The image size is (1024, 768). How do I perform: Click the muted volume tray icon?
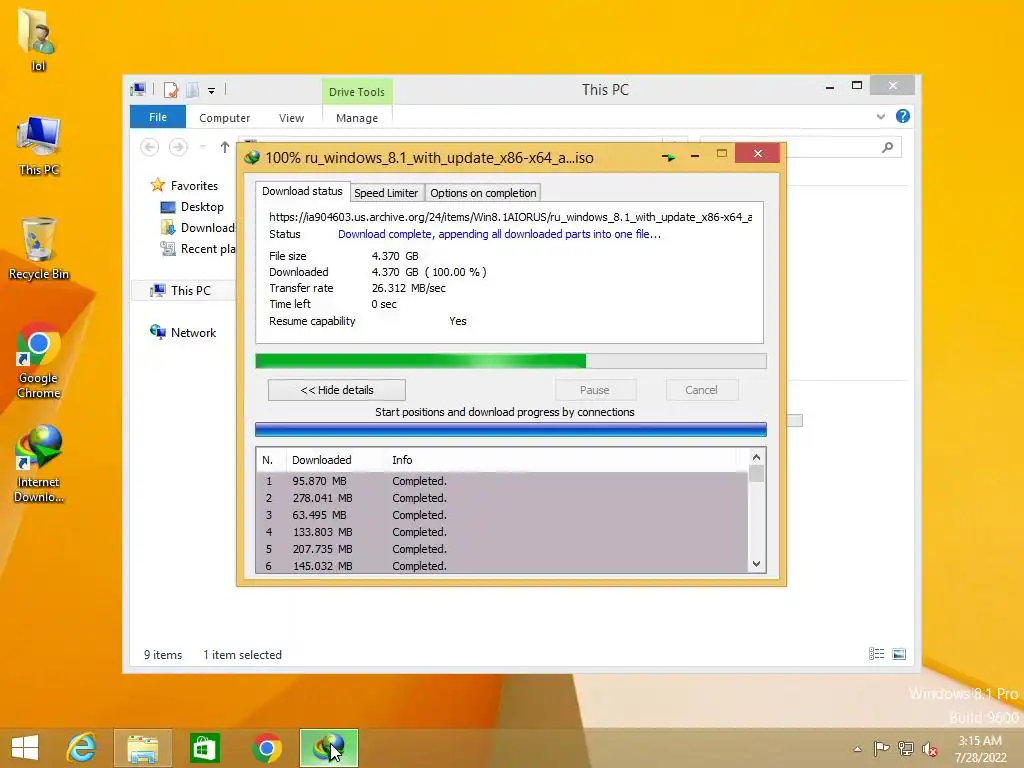930,749
